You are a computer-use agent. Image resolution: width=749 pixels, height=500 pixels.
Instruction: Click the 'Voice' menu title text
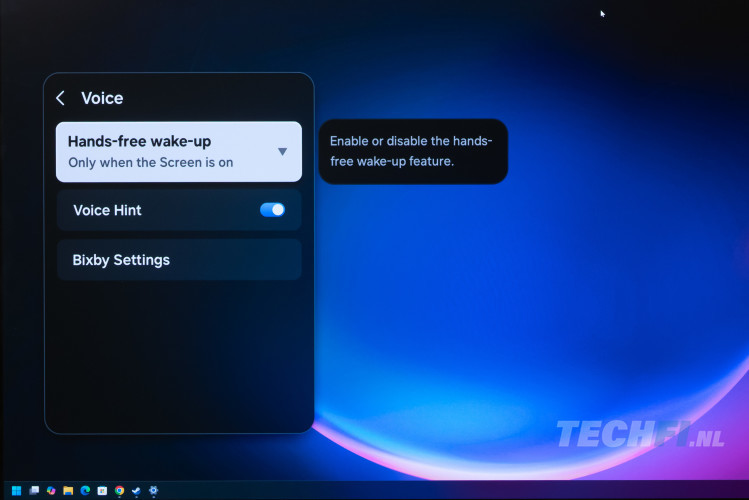tap(102, 98)
